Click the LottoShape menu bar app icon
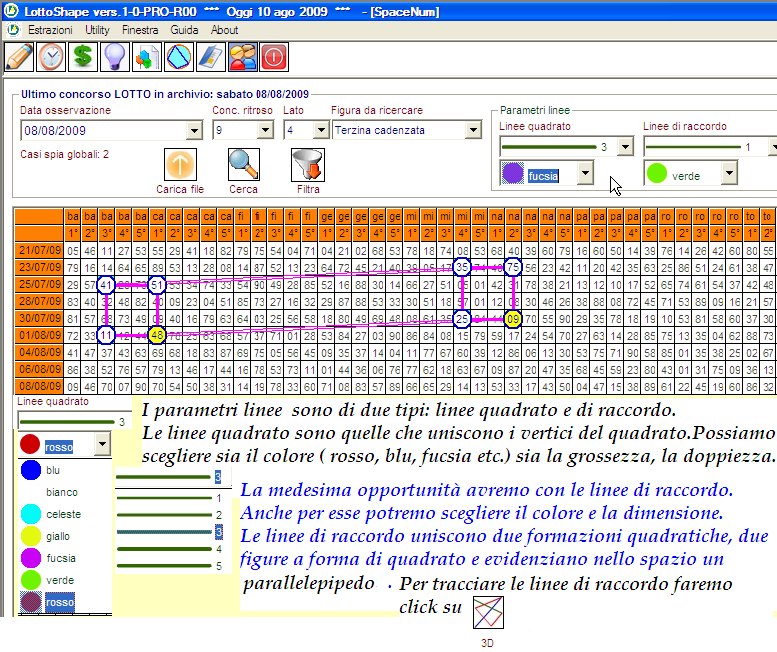Image resolution: width=777 pixels, height=652 pixels. [13, 30]
